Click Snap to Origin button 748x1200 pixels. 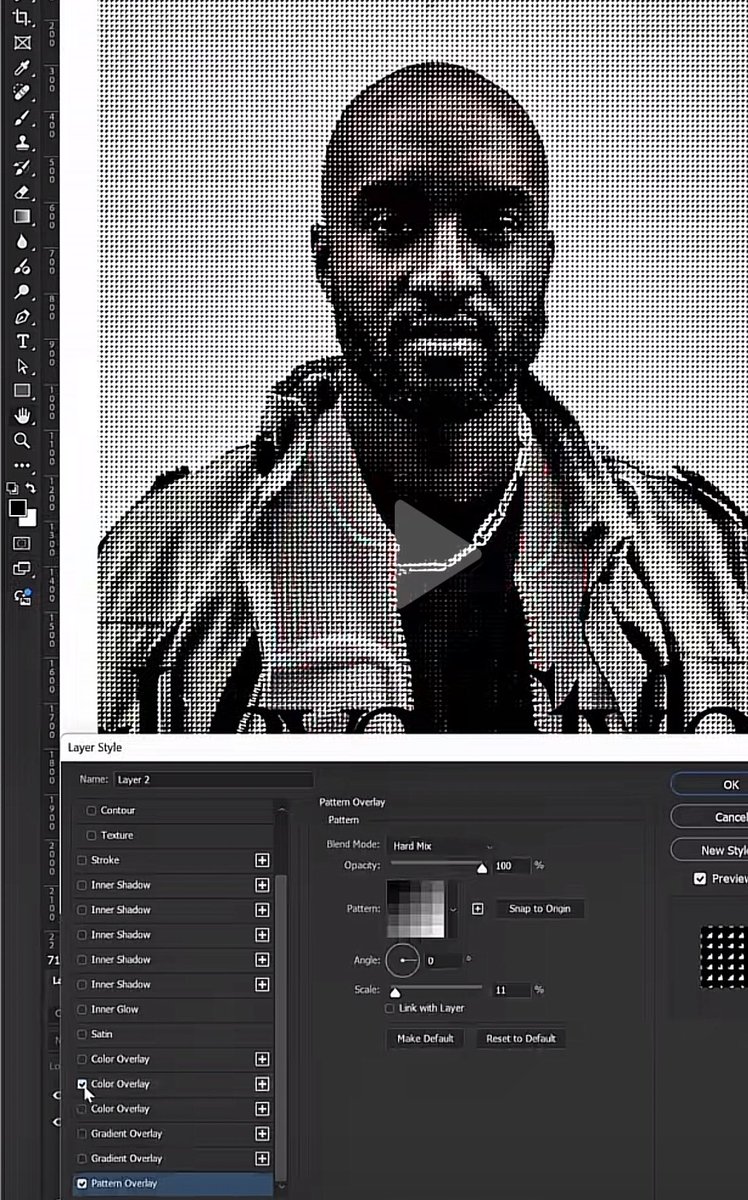(x=539, y=909)
